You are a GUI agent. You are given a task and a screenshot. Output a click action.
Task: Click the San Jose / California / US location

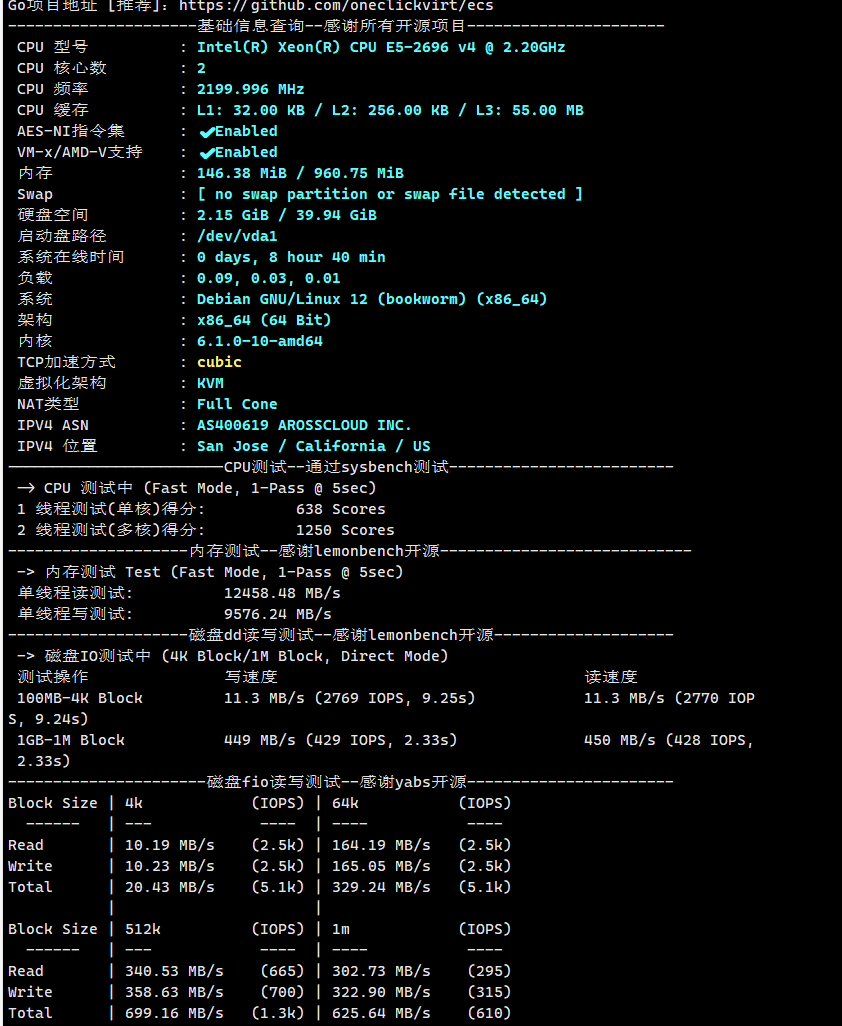(x=313, y=446)
